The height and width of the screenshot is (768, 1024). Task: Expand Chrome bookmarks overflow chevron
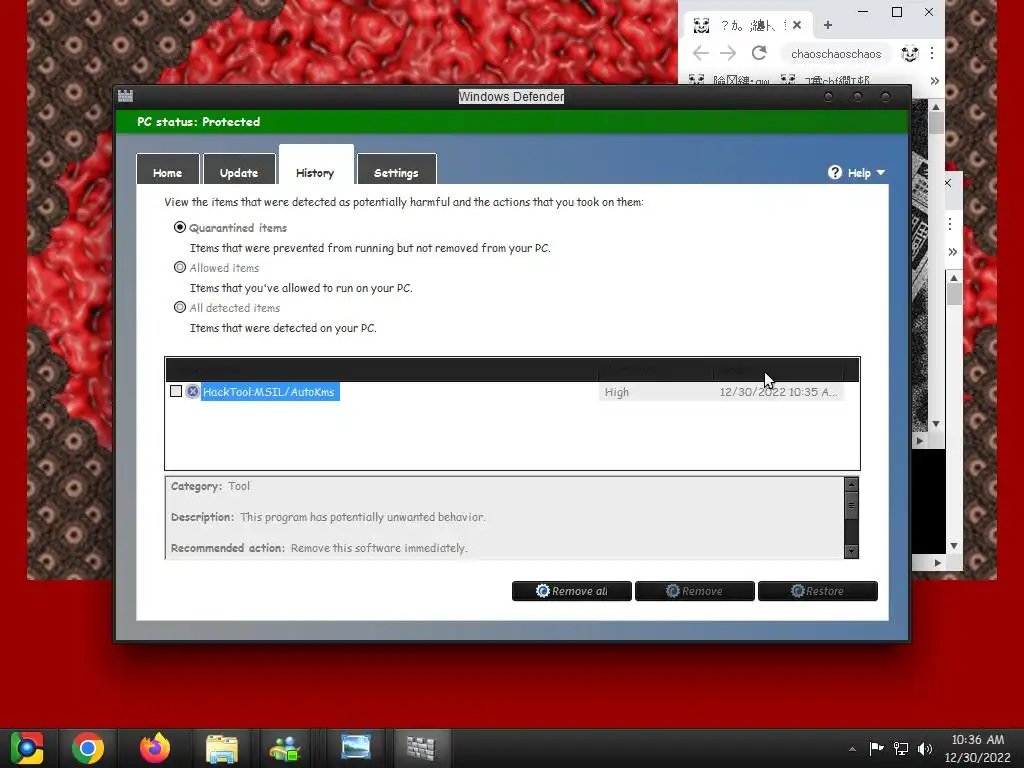click(935, 81)
